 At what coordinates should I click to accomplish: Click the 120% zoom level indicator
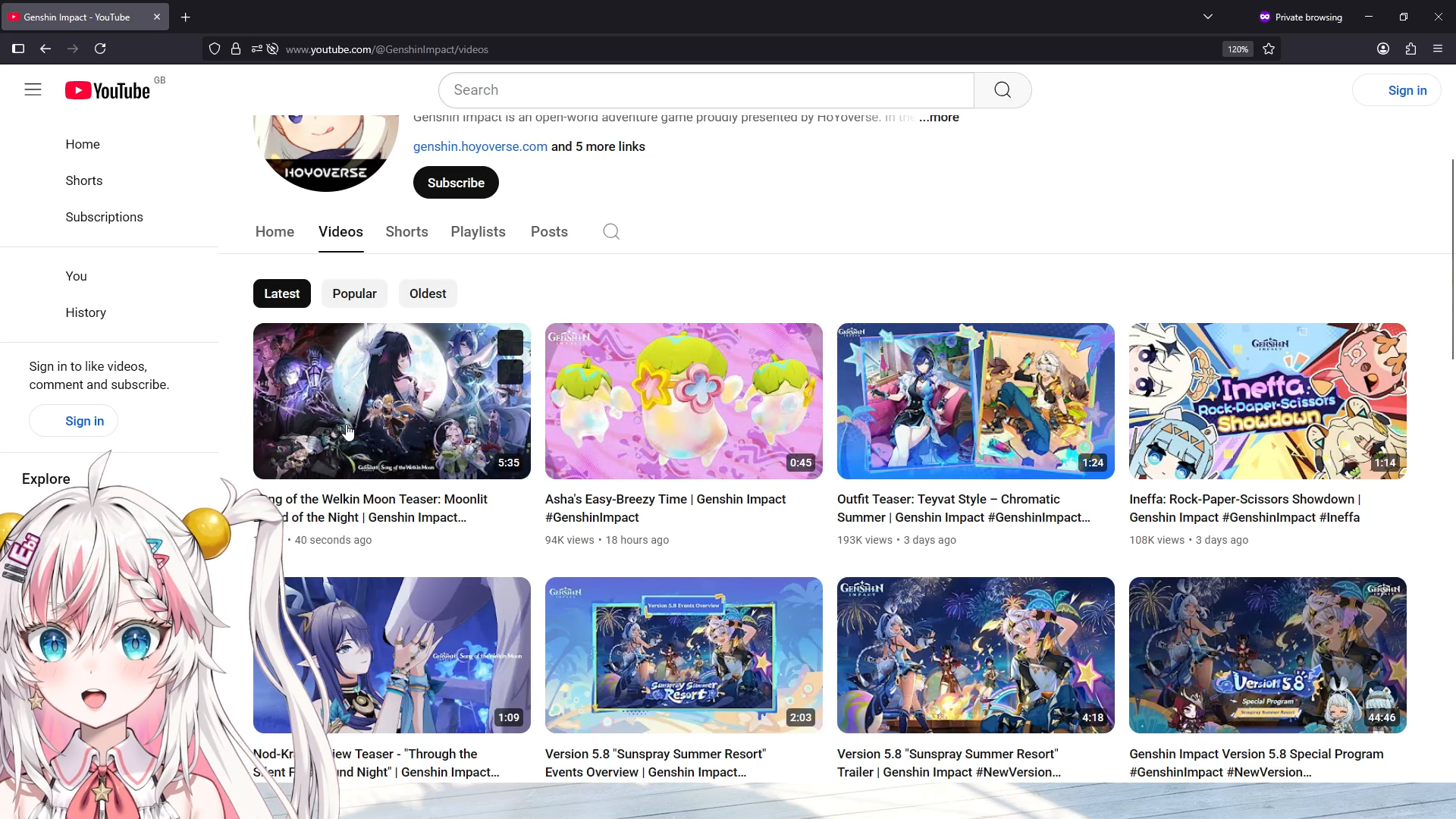click(1238, 49)
